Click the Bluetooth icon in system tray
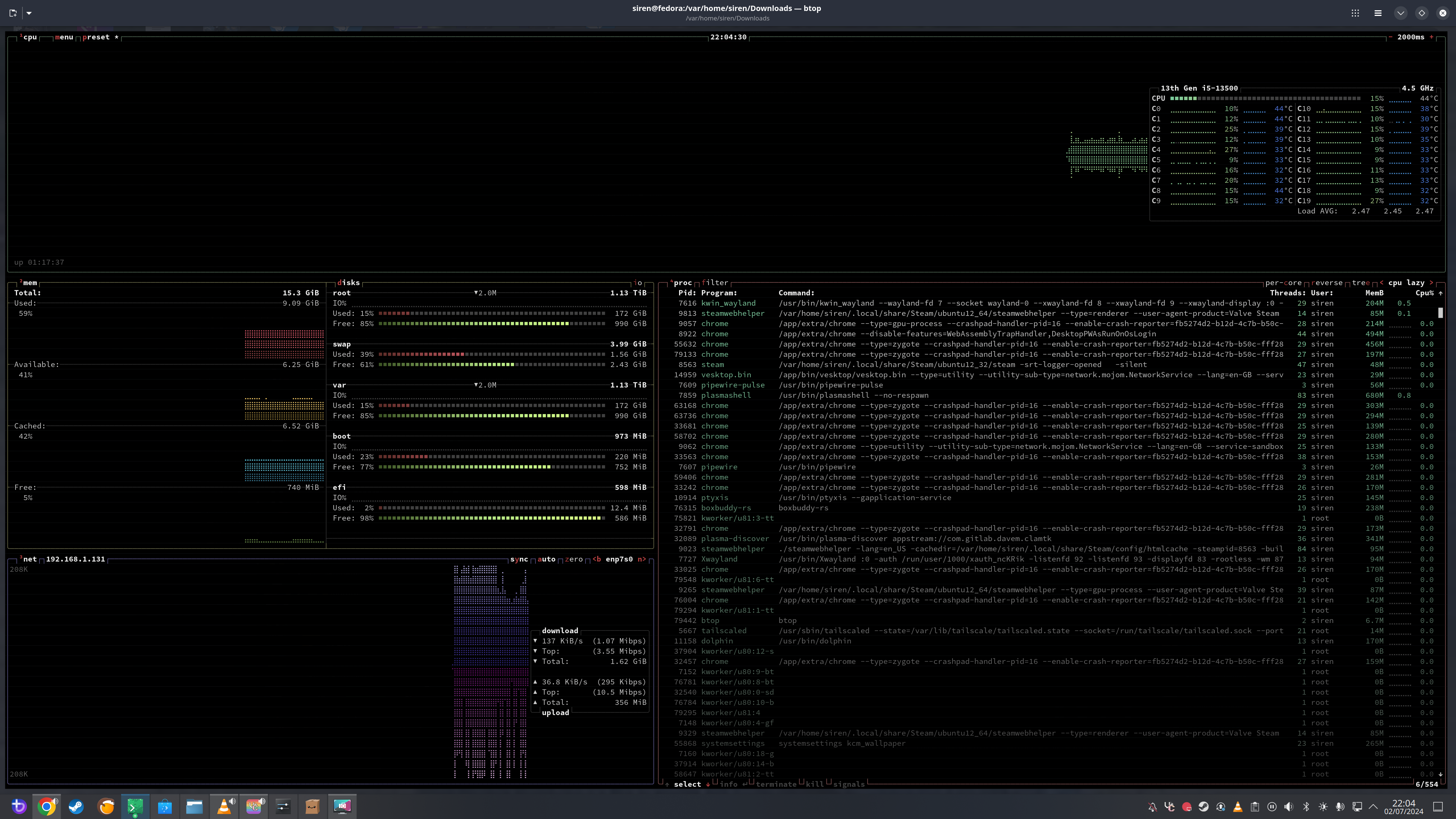1456x819 pixels. tap(1305, 806)
